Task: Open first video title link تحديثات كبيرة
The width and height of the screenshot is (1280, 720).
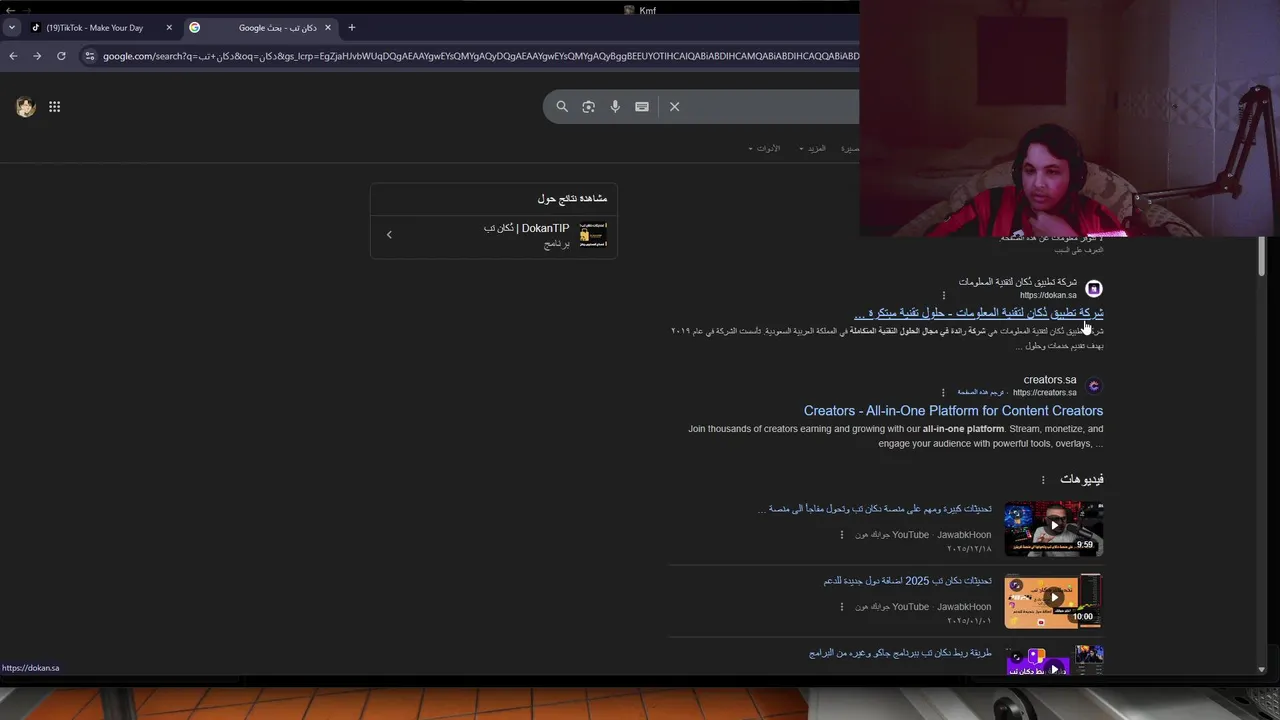Action: point(875,509)
